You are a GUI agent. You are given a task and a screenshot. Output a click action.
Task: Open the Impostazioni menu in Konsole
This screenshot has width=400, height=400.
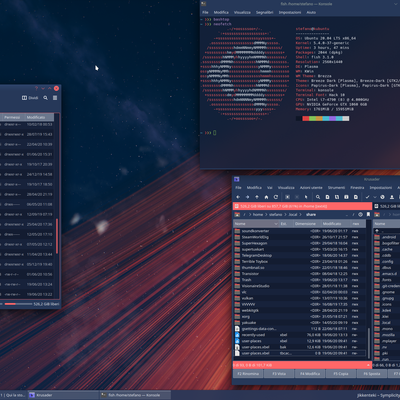click(x=290, y=12)
